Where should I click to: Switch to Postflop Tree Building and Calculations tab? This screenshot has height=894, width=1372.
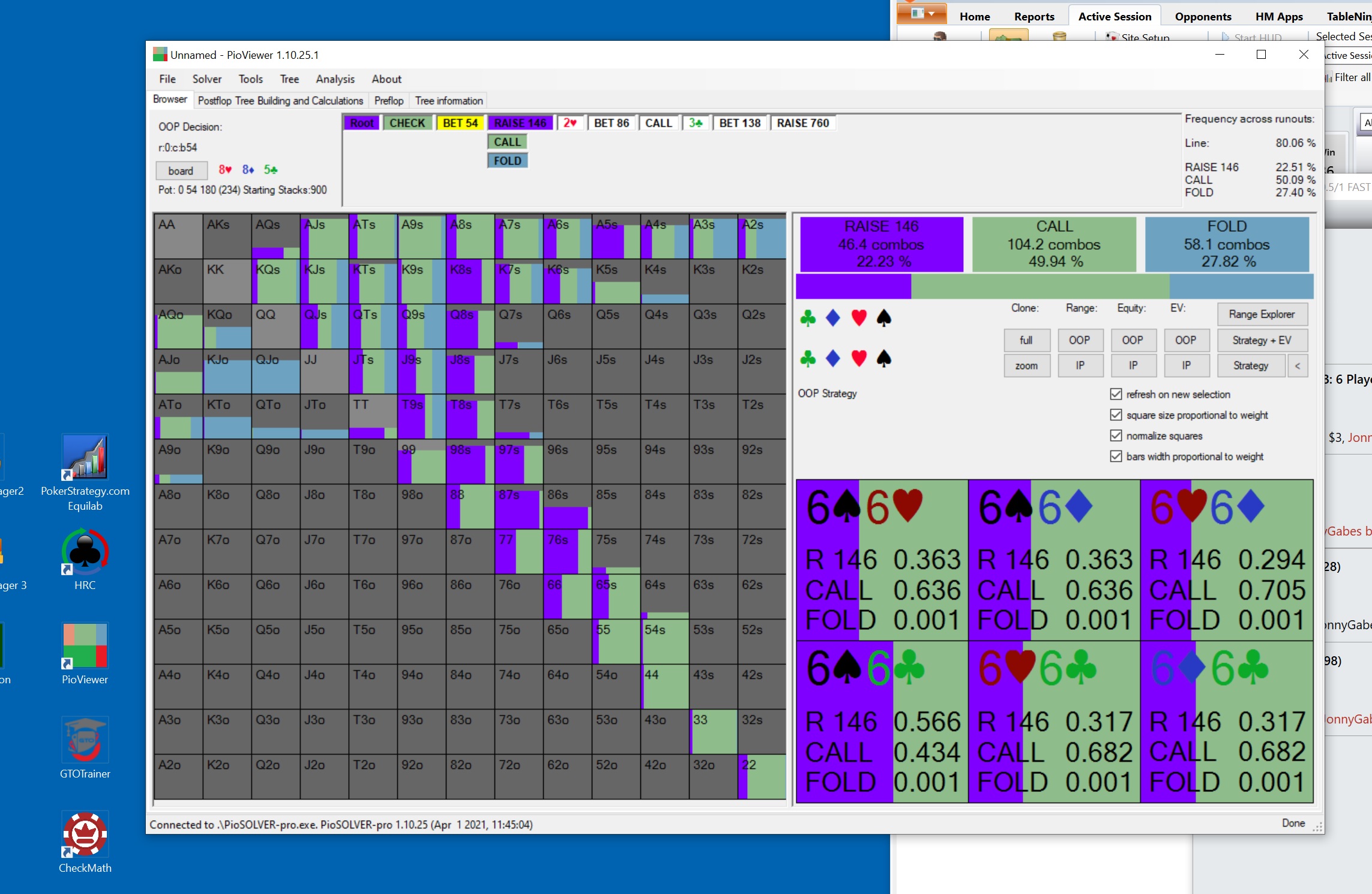pyautogui.click(x=280, y=100)
